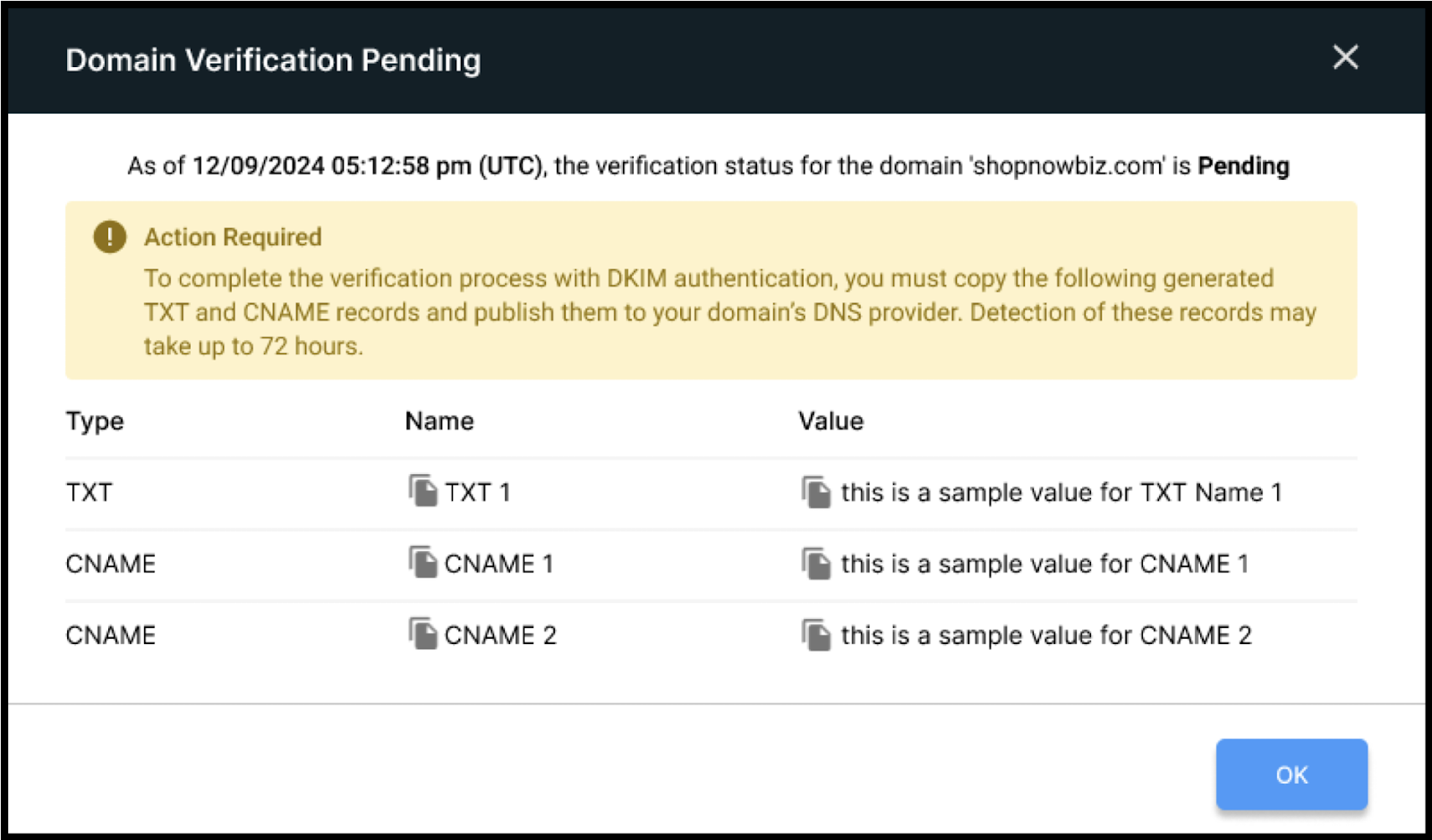Image resolution: width=1432 pixels, height=840 pixels.
Task: Click the bold 'Pending' status word
Action: pyautogui.click(x=1244, y=165)
